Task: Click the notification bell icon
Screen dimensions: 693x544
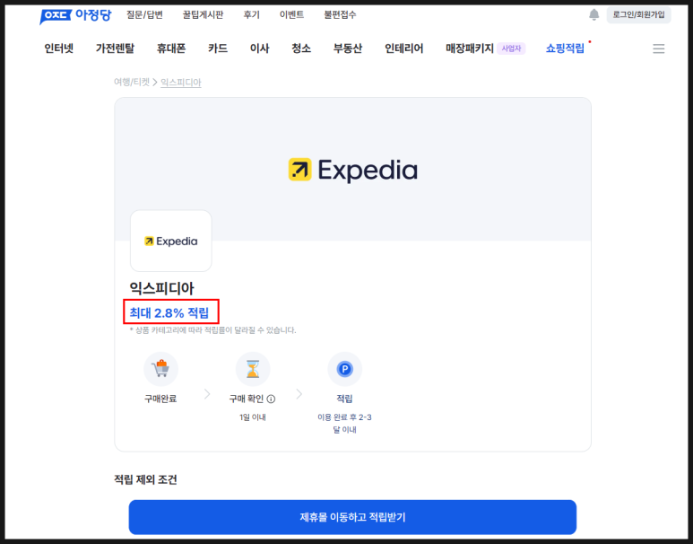Action: [594, 15]
